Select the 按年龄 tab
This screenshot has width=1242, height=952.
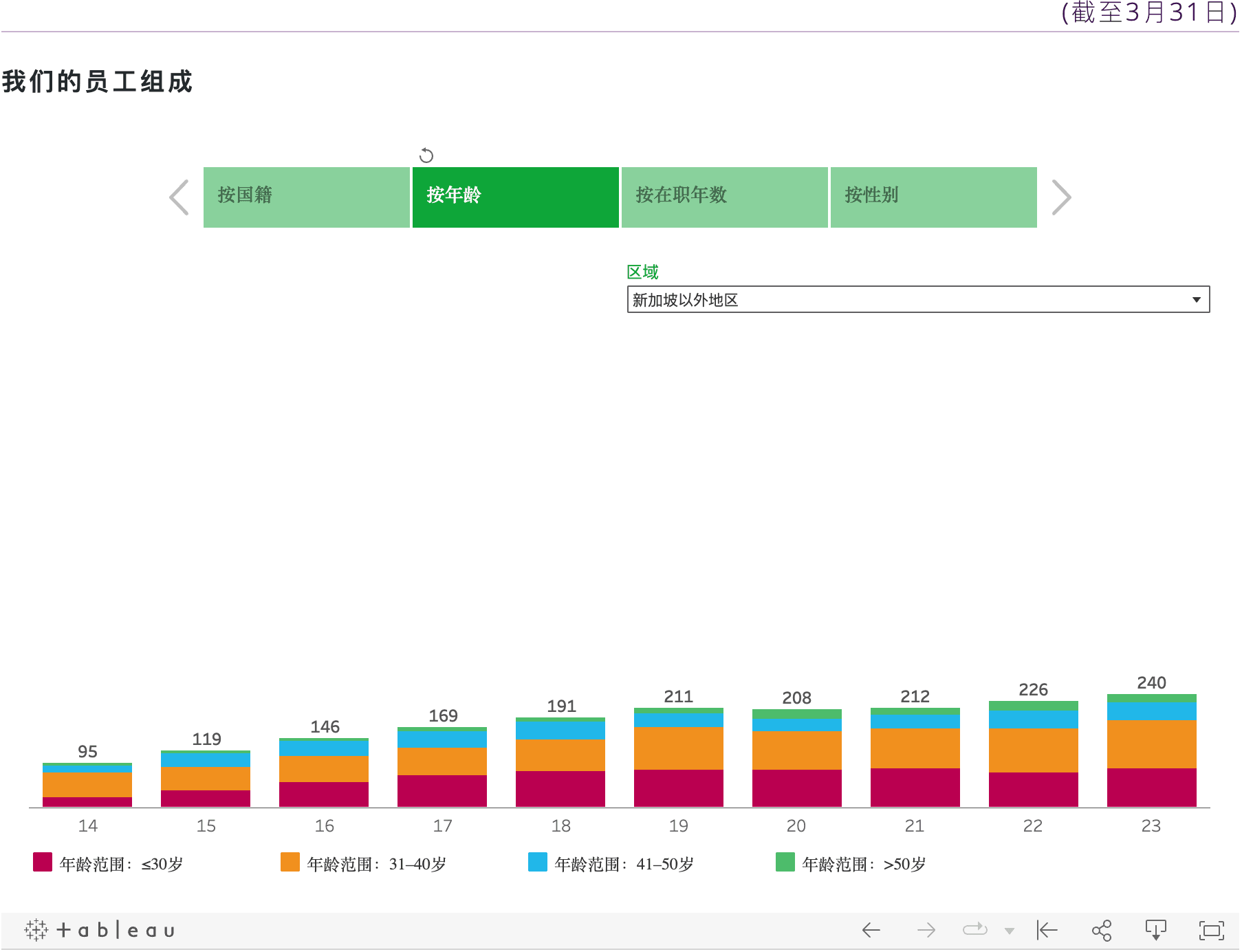tap(516, 197)
